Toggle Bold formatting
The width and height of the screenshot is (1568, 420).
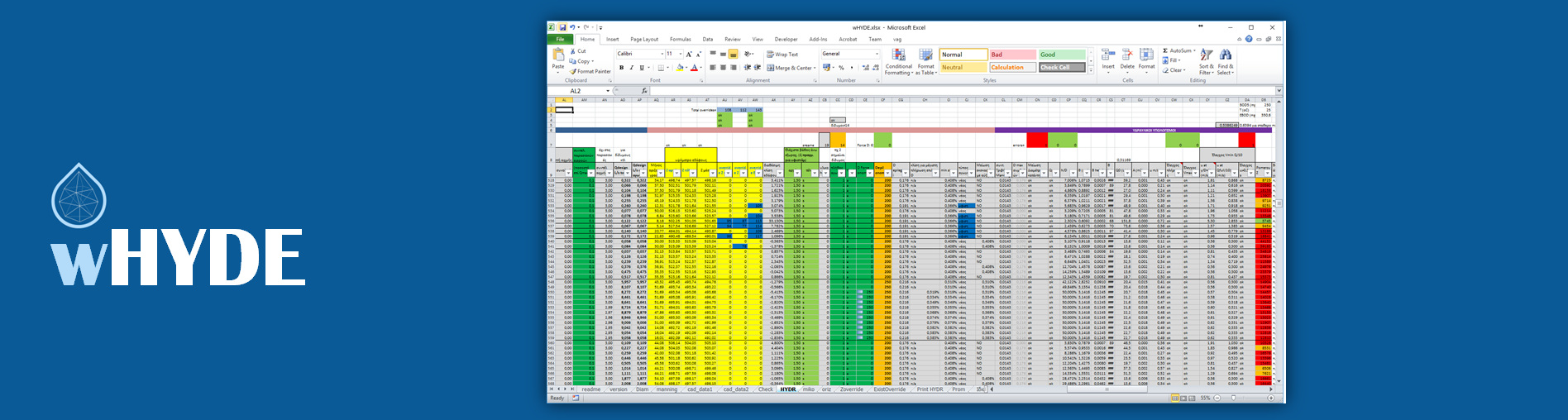tap(621, 68)
